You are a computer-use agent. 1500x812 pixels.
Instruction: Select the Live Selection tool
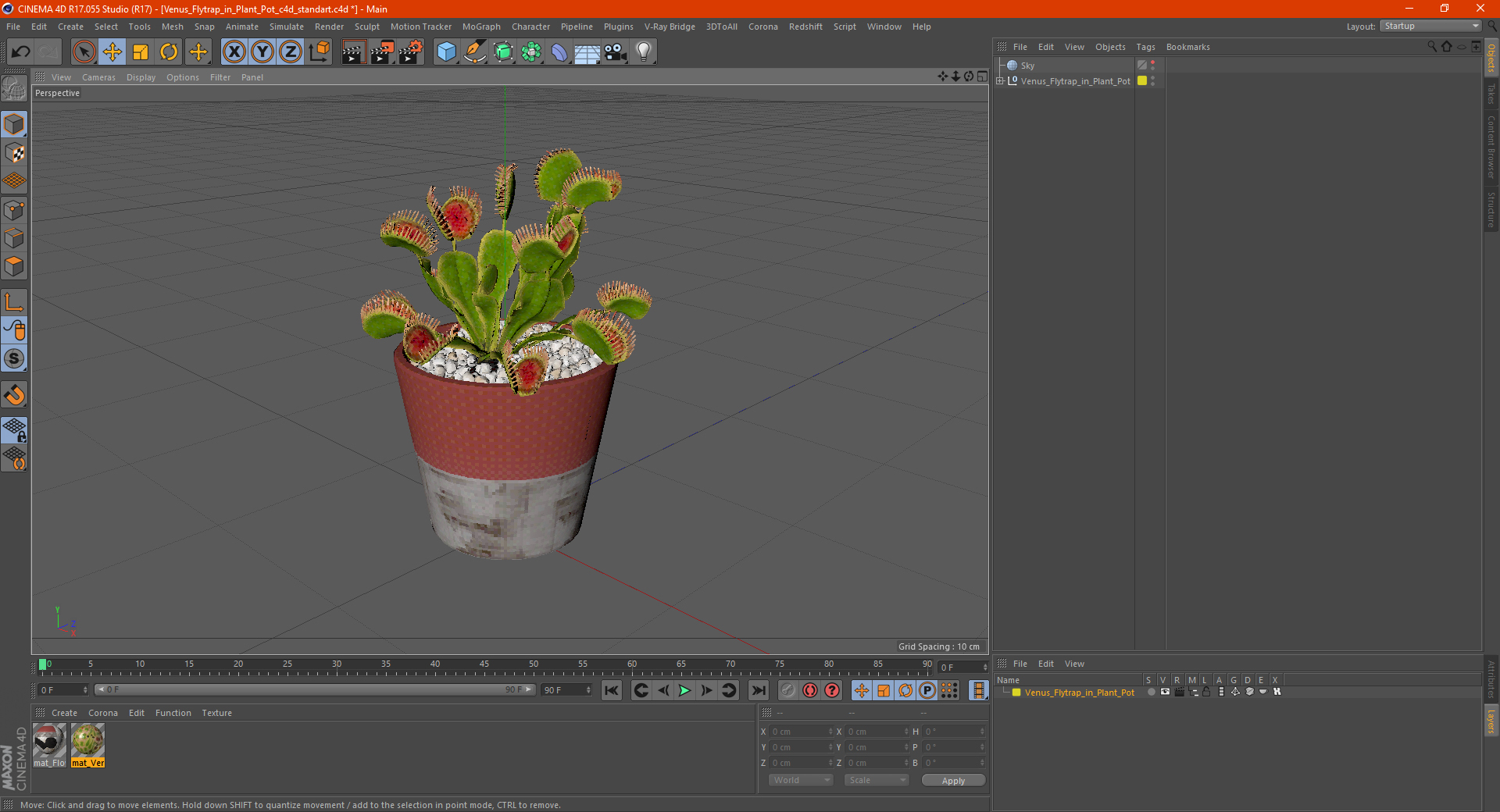coord(84,52)
